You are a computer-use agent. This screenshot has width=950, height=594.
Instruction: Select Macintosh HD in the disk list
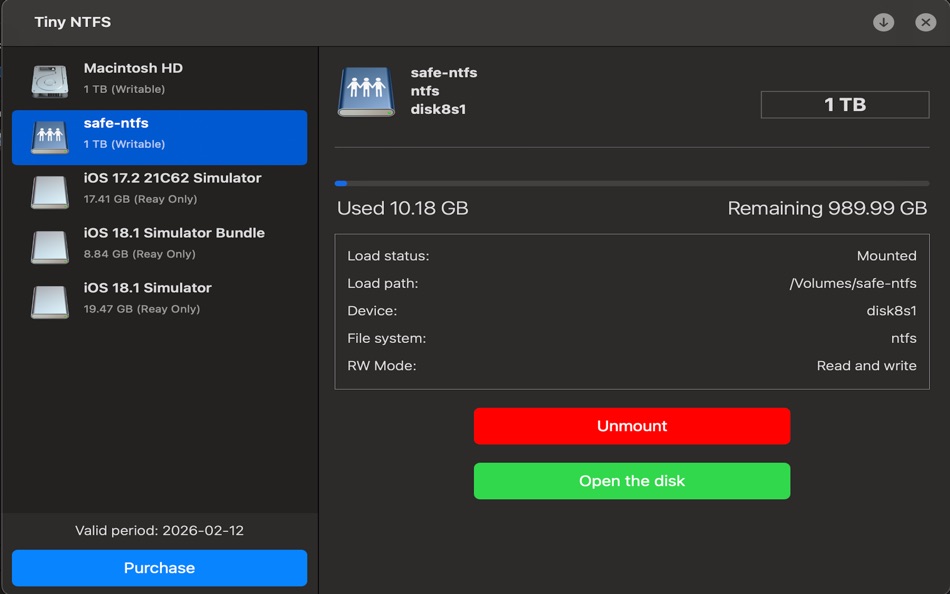[159, 79]
